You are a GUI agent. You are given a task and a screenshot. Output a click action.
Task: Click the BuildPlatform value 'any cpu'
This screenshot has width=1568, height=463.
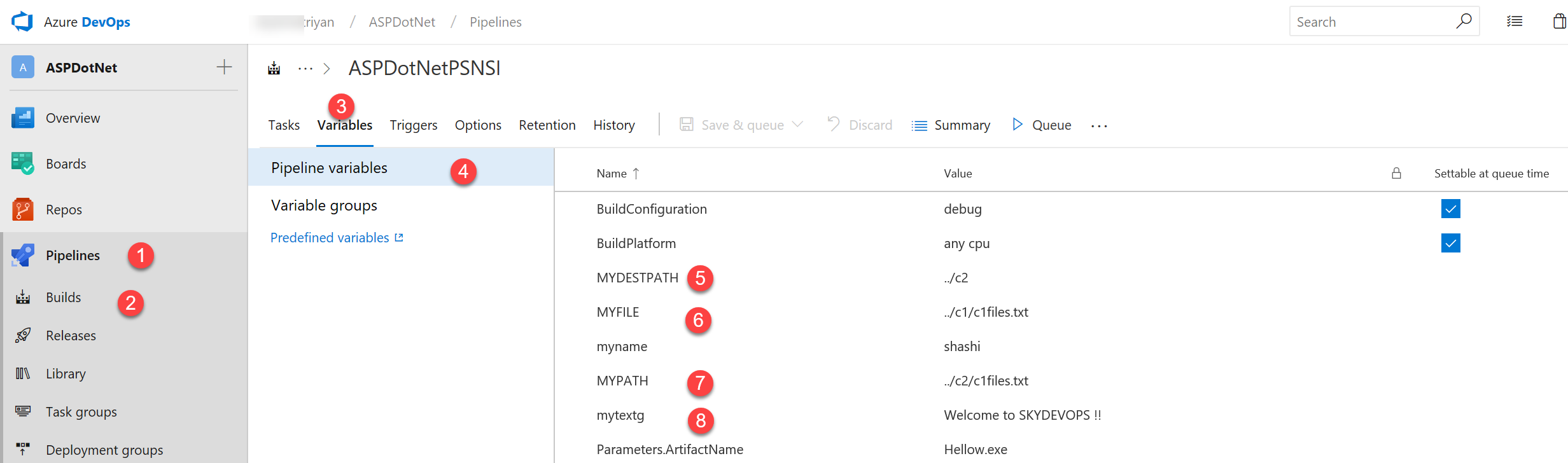pyautogui.click(x=967, y=244)
